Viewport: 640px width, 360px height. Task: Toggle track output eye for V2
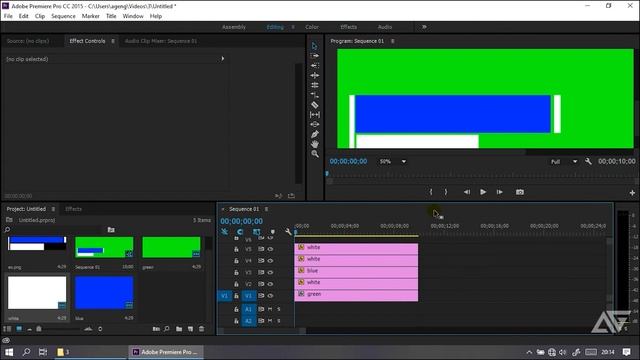pos(270,284)
